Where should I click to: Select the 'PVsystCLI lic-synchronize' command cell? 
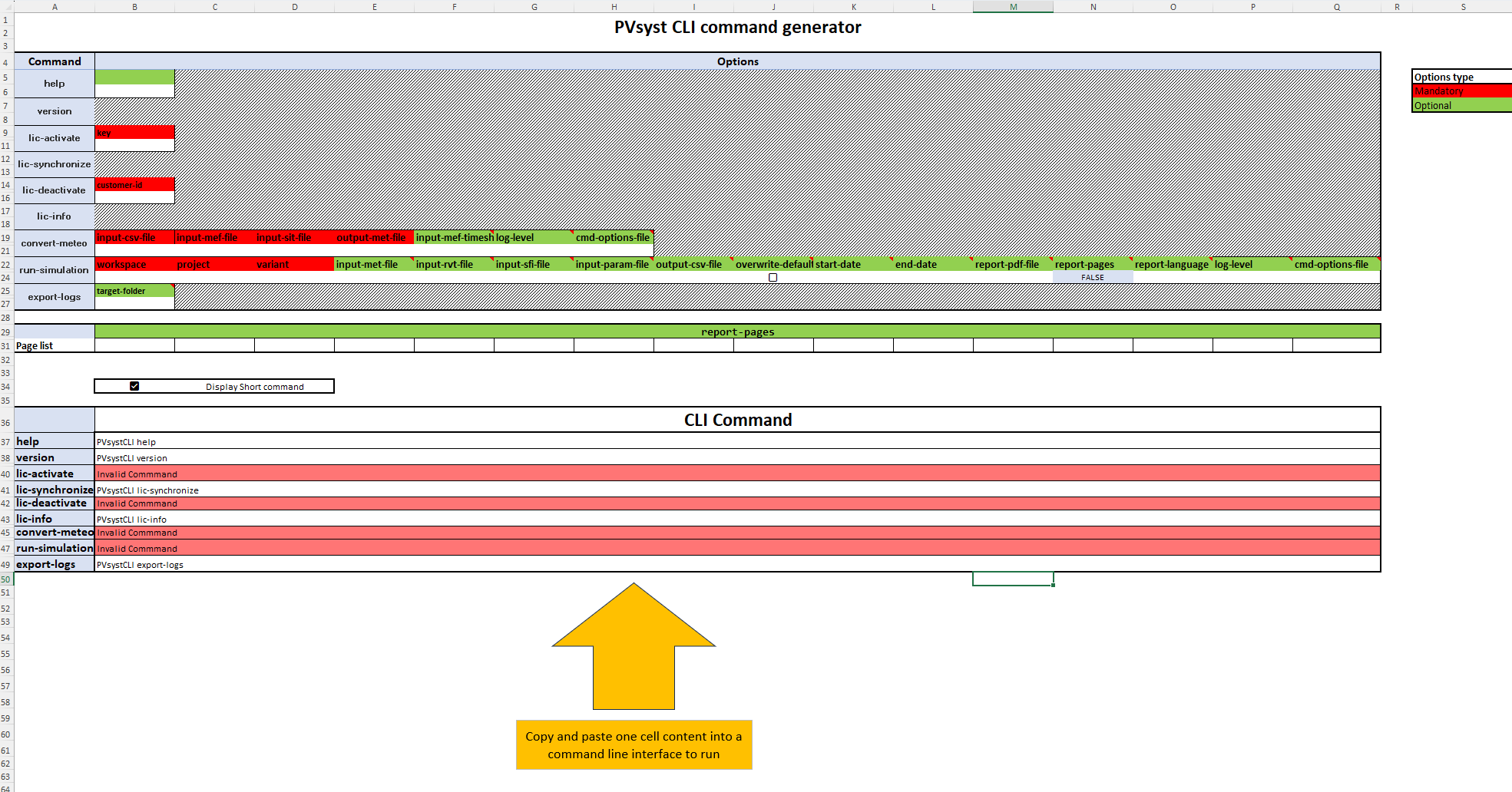pyautogui.click(x=737, y=490)
